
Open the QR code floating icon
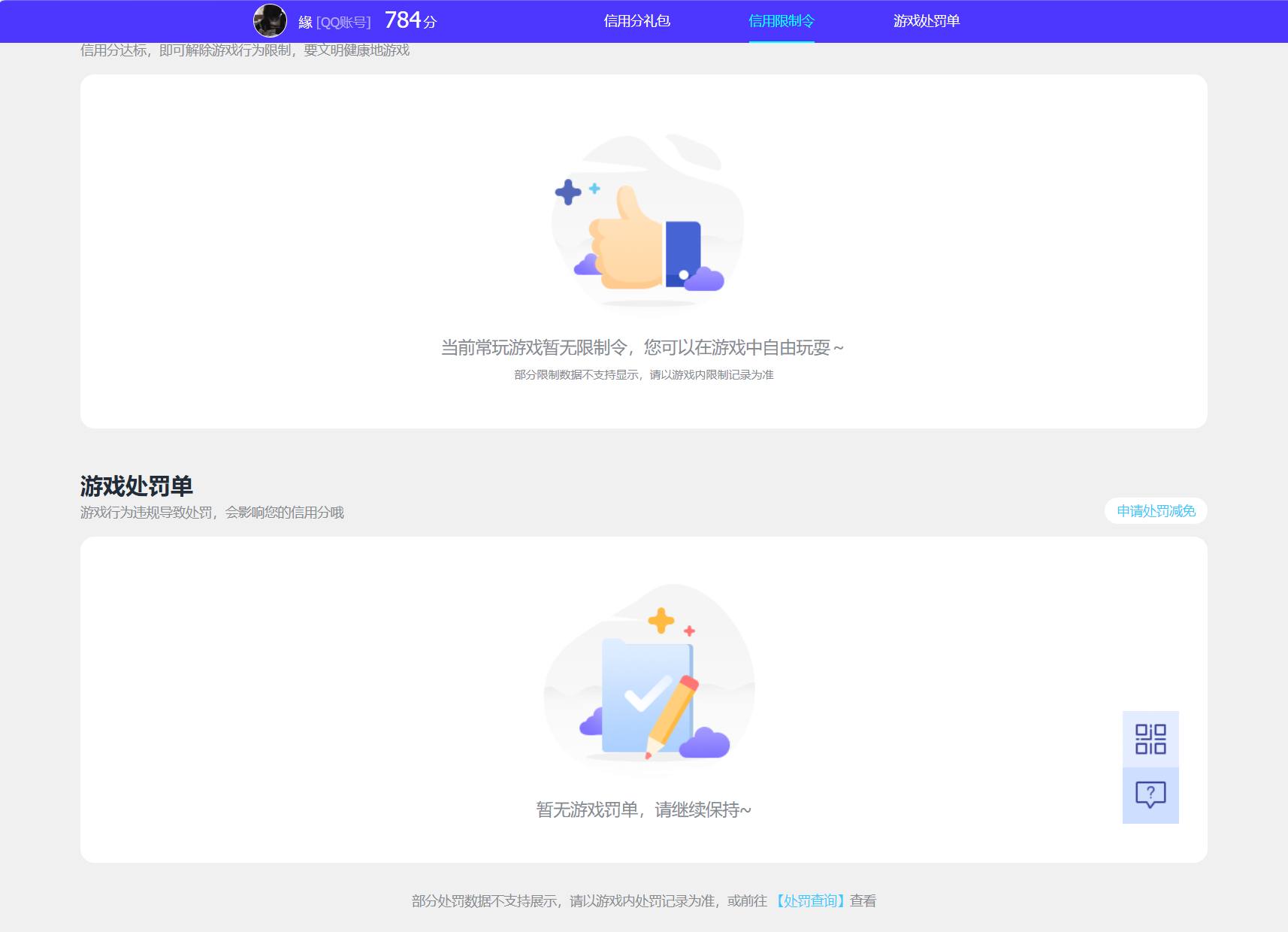[1150, 739]
